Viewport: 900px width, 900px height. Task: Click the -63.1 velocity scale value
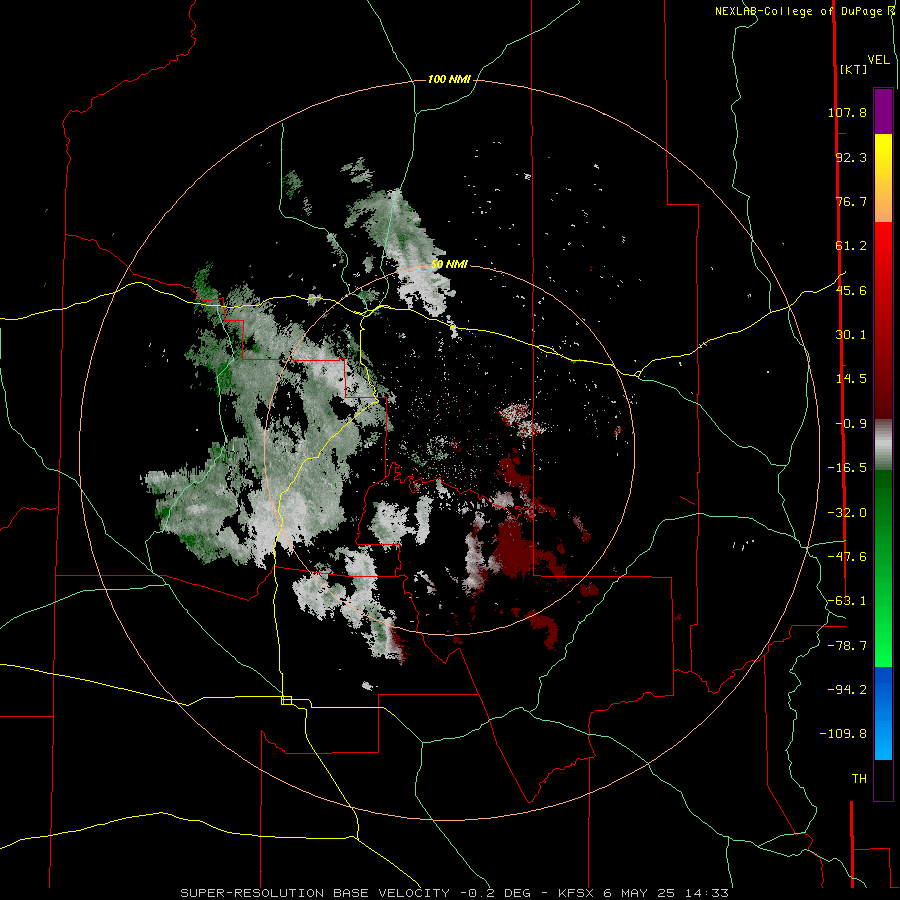coord(847,601)
